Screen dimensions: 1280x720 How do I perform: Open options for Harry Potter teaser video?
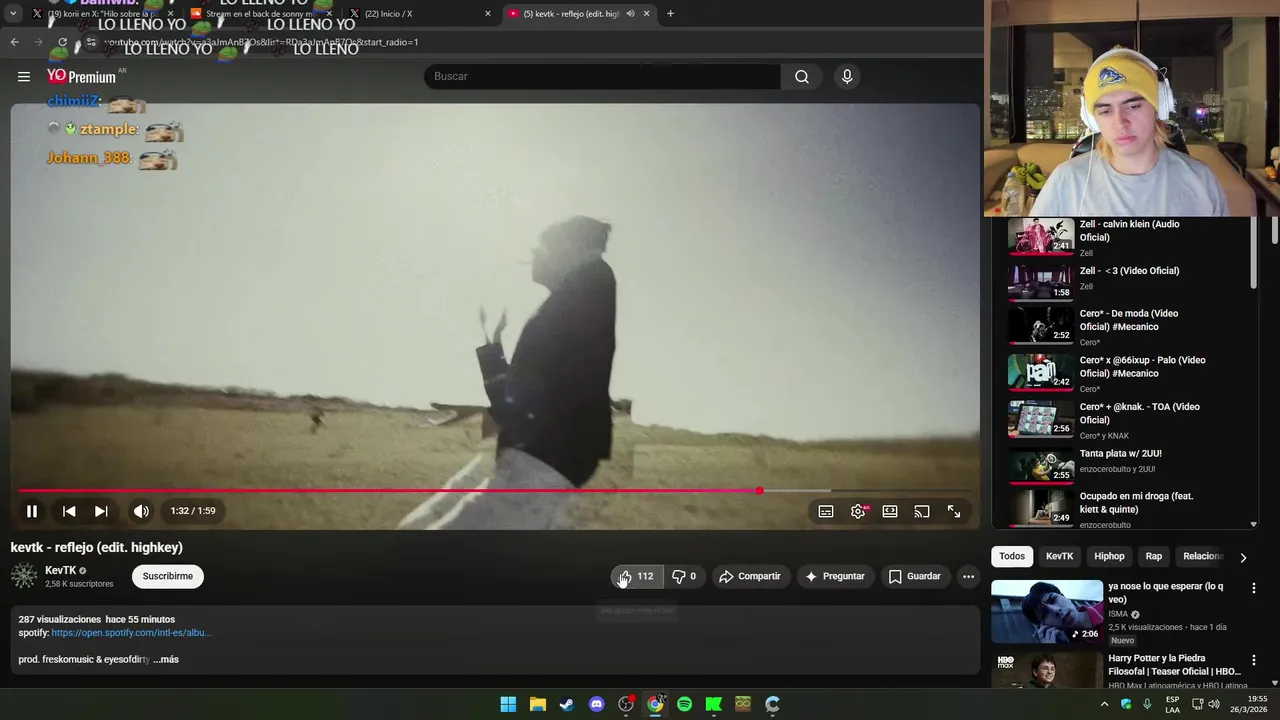click(x=1253, y=660)
